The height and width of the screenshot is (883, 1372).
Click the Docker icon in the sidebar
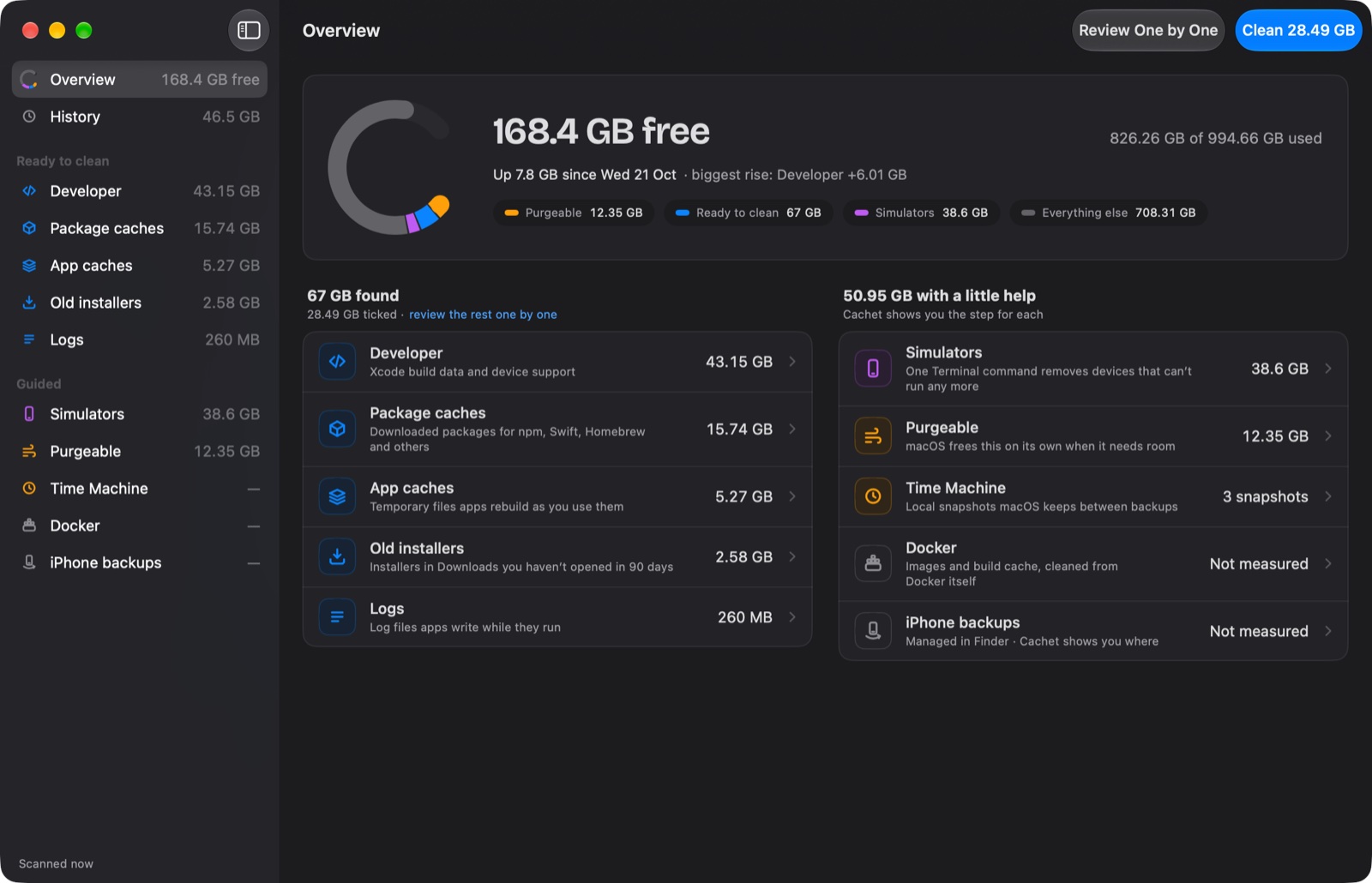coord(29,526)
